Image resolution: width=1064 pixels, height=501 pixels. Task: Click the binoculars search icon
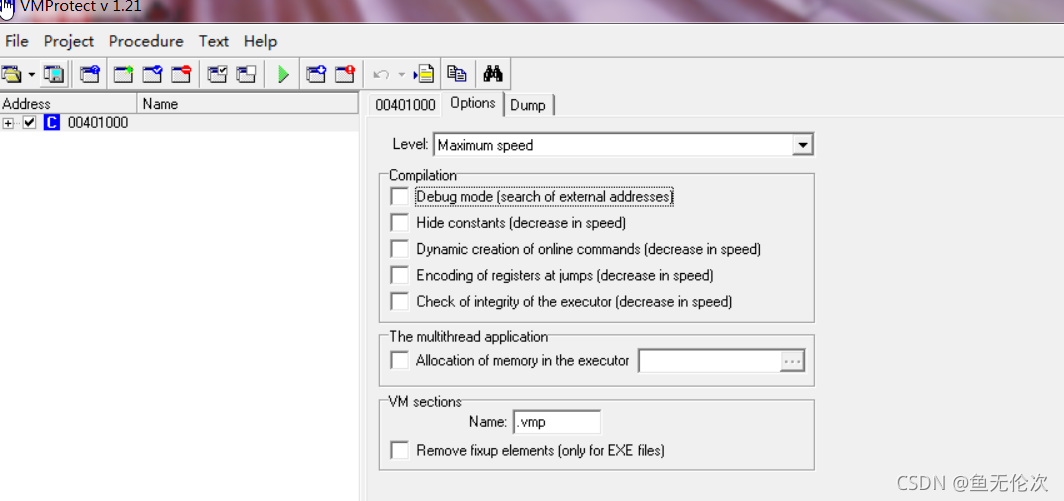coord(493,74)
